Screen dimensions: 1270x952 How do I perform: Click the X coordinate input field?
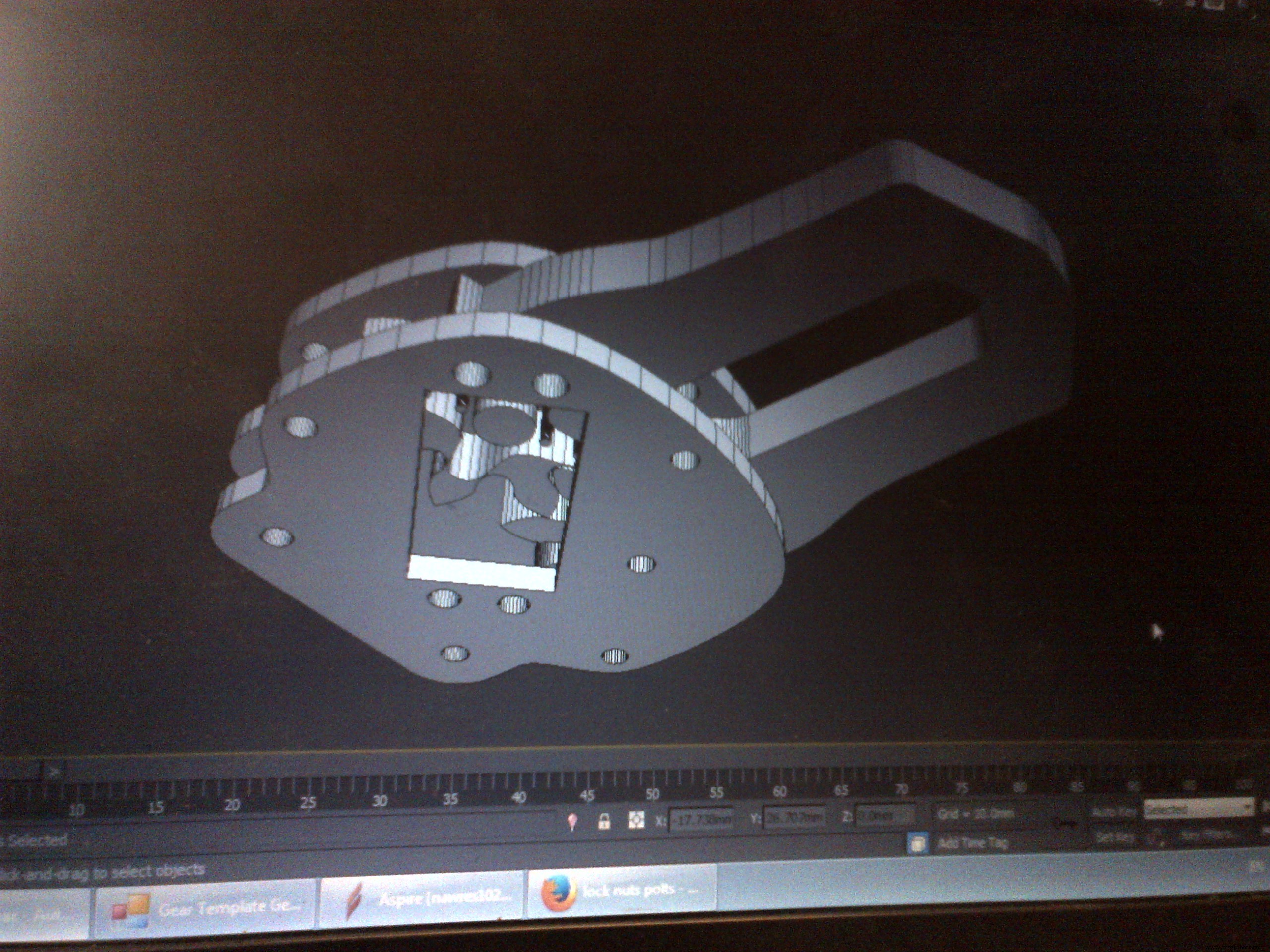coord(701,819)
